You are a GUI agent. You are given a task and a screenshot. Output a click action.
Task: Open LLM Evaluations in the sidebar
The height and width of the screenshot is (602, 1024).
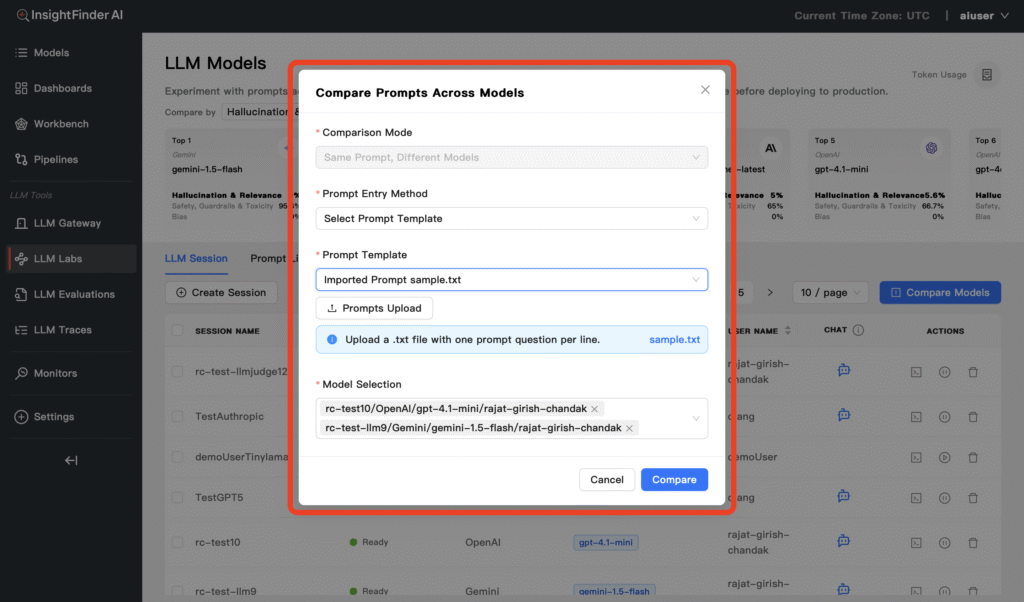pos(73,294)
